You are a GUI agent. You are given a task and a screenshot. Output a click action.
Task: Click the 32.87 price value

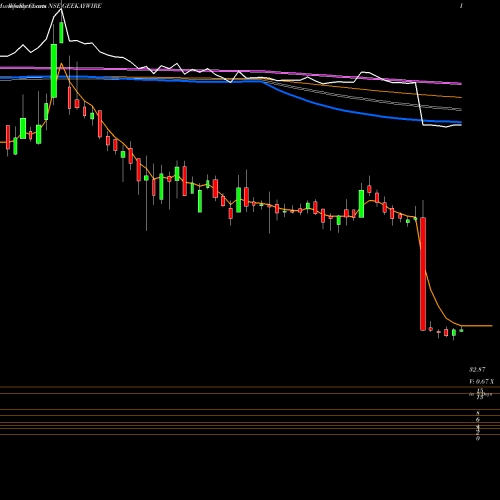[x=477, y=370]
